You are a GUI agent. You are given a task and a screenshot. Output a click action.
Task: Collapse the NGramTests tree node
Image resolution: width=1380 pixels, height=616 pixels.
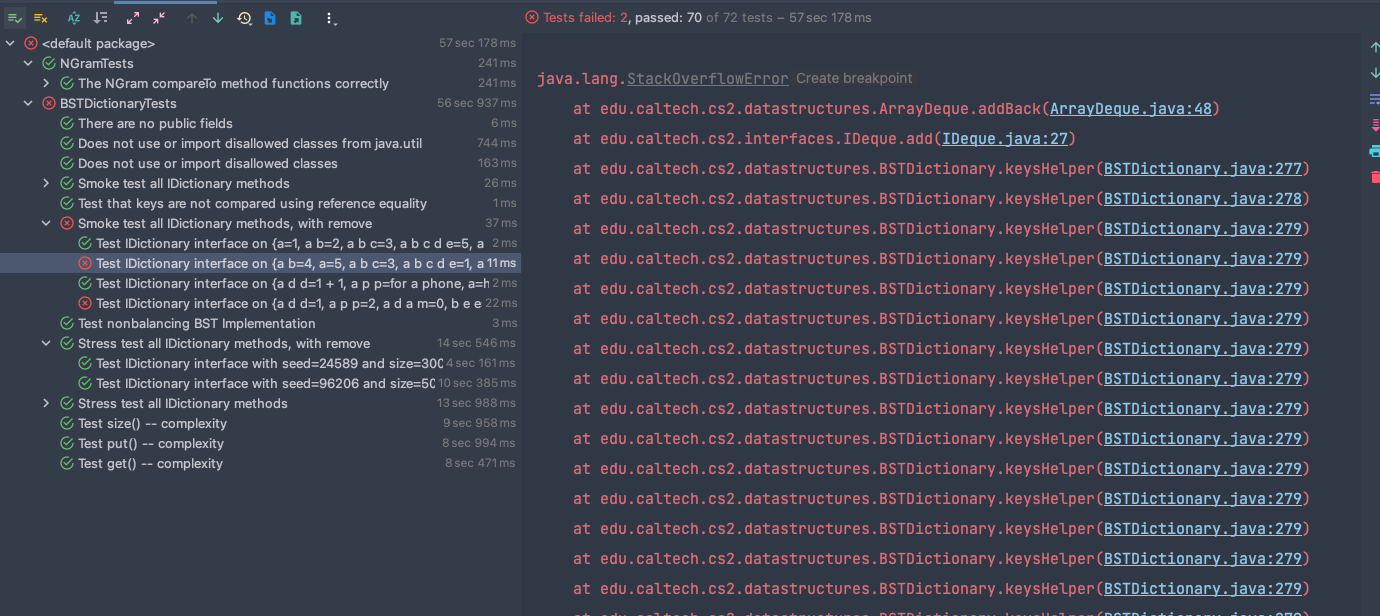pos(28,63)
